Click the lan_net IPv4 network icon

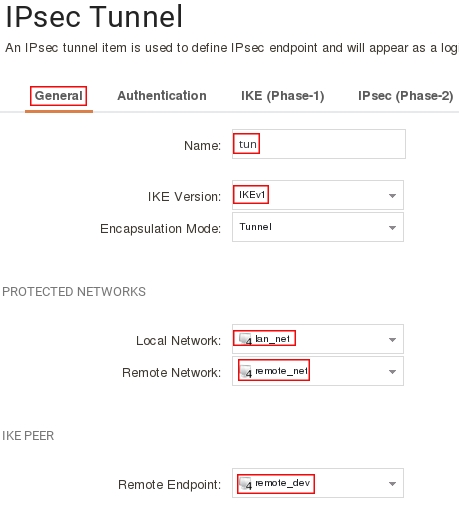tap(246, 339)
